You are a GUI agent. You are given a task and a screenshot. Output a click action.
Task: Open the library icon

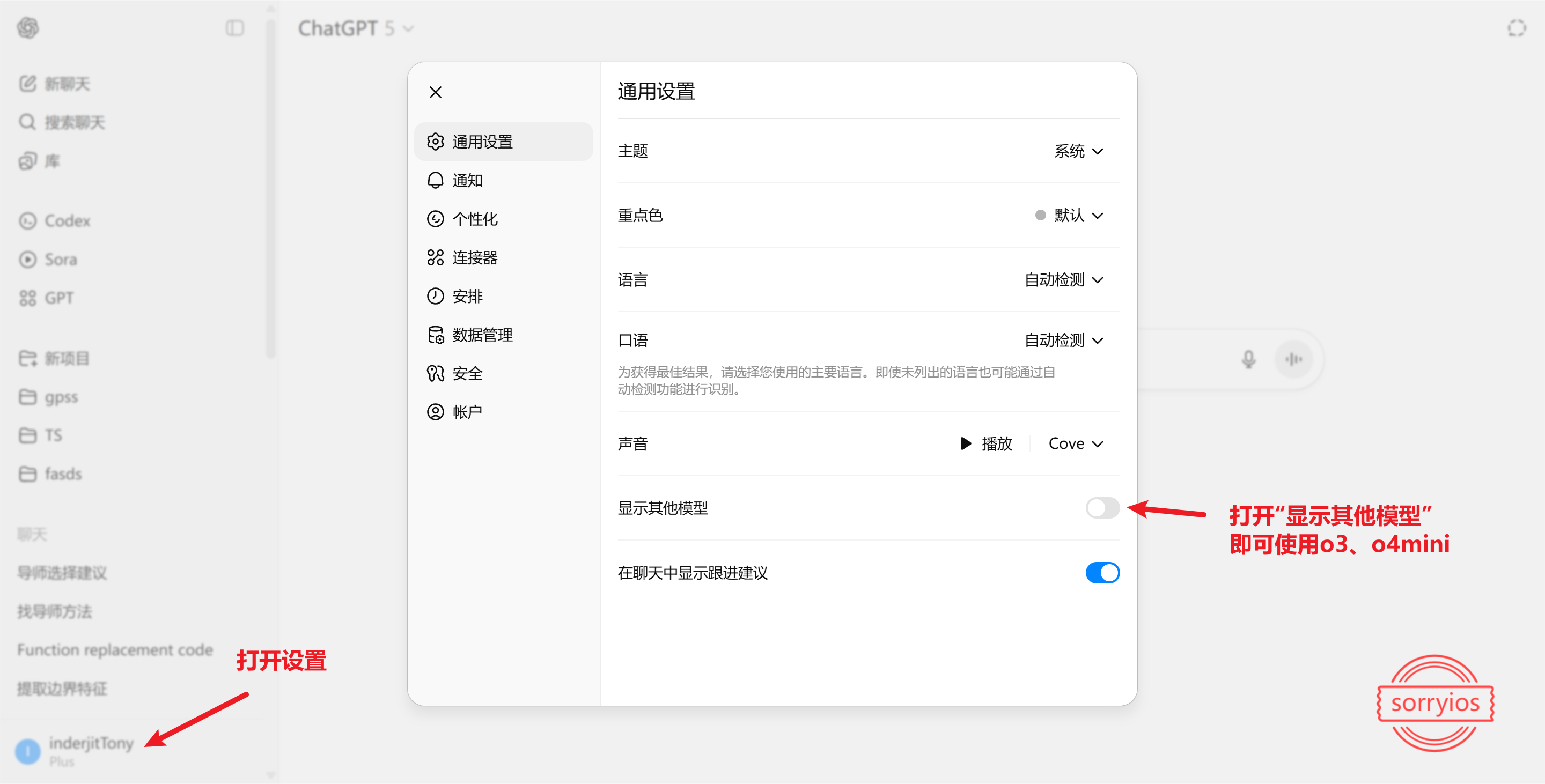[27, 161]
